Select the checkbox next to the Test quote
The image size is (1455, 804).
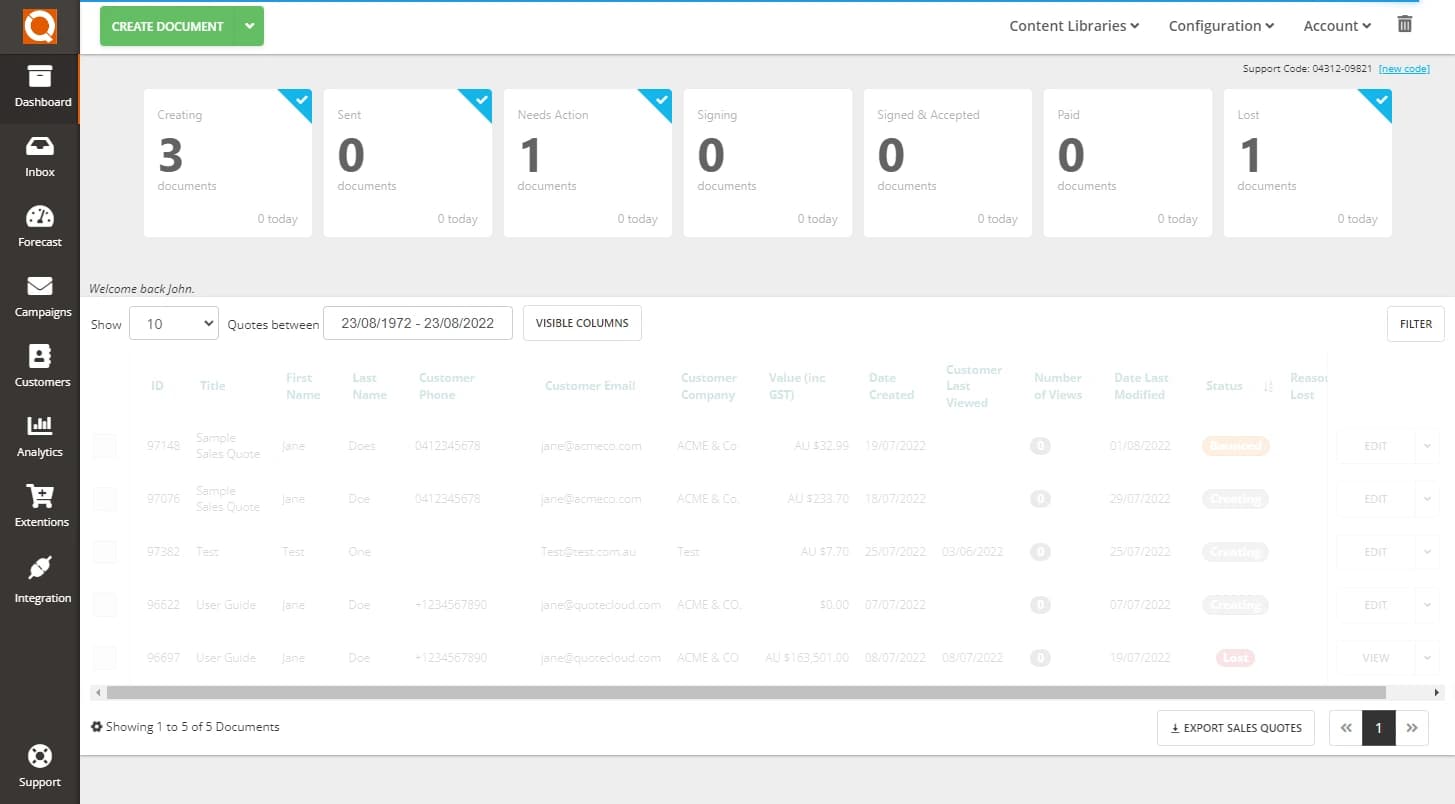[x=105, y=552]
